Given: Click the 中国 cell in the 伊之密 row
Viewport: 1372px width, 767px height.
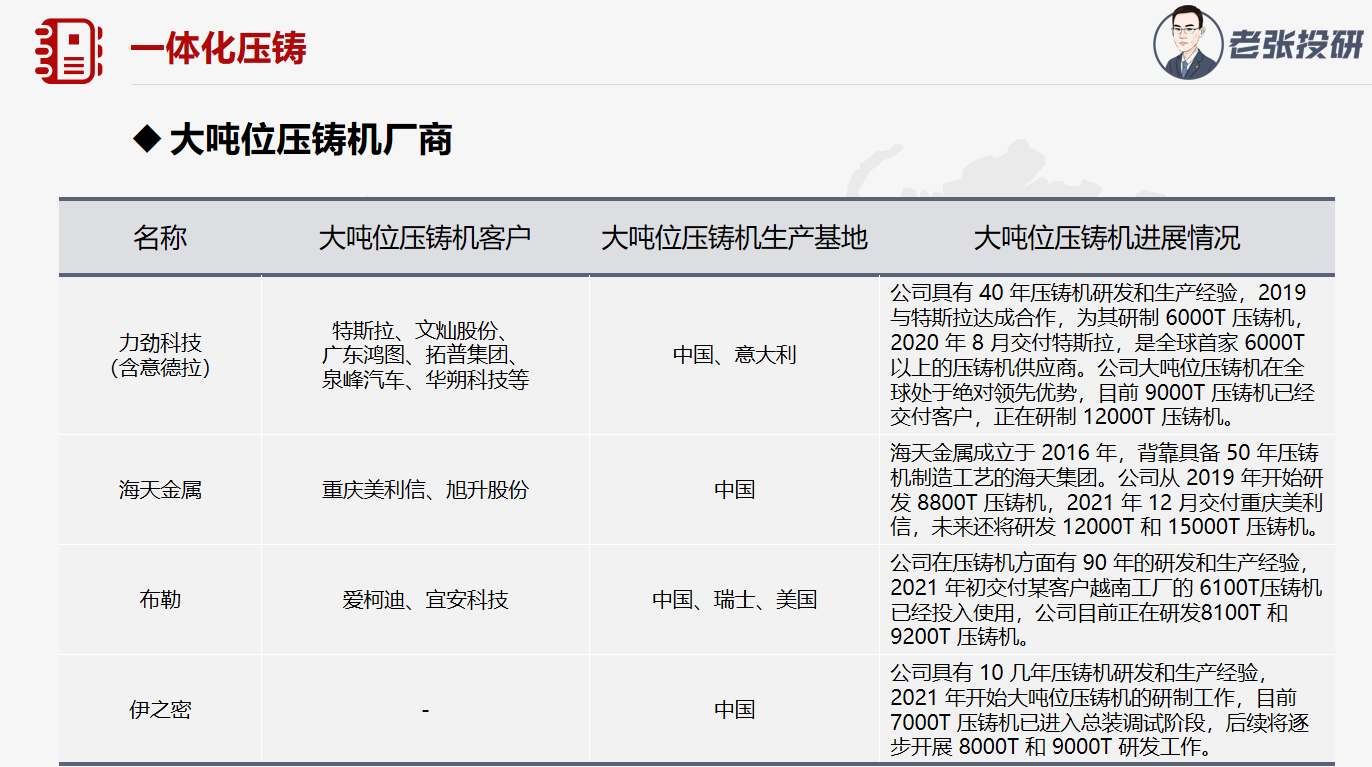Looking at the screenshot, I should click(x=734, y=710).
